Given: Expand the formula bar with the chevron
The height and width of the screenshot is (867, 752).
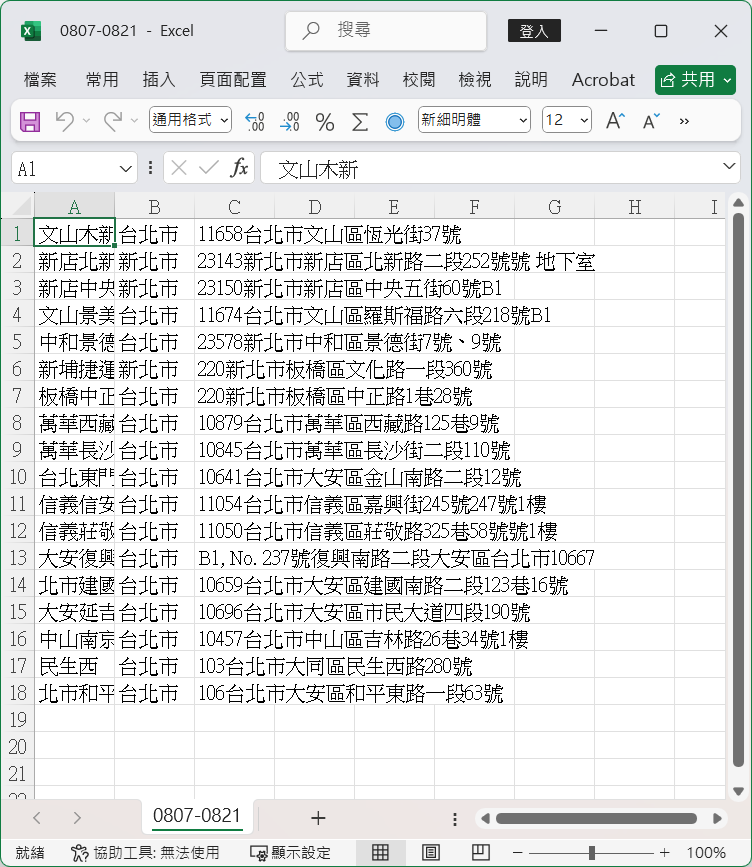Looking at the screenshot, I should [729, 166].
